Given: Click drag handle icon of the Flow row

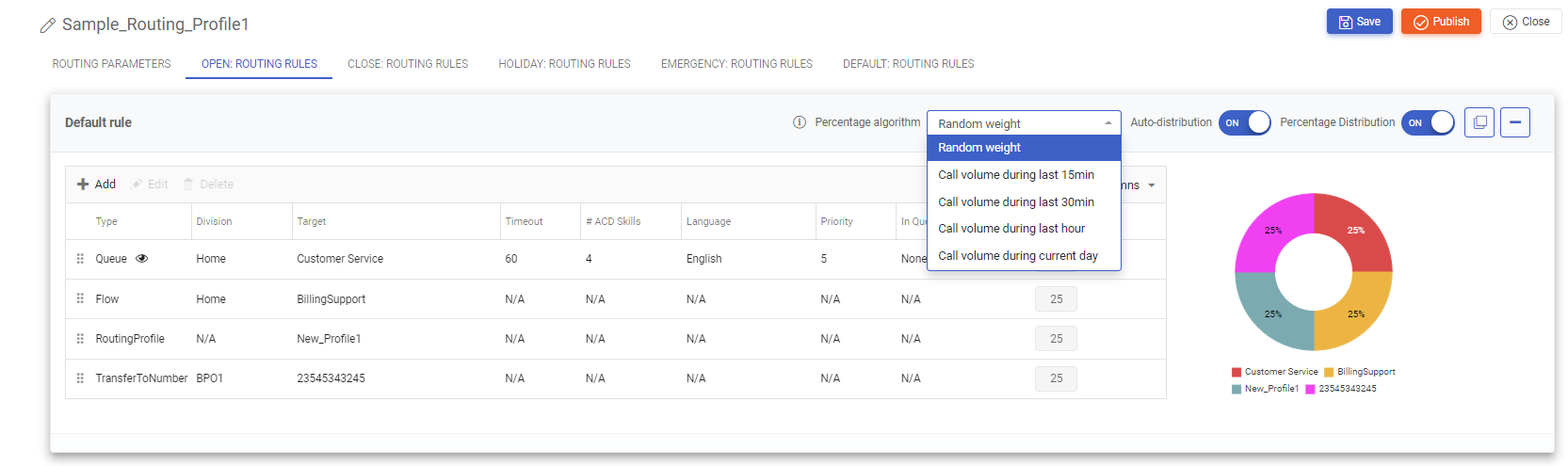Looking at the screenshot, I should point(80,298).
